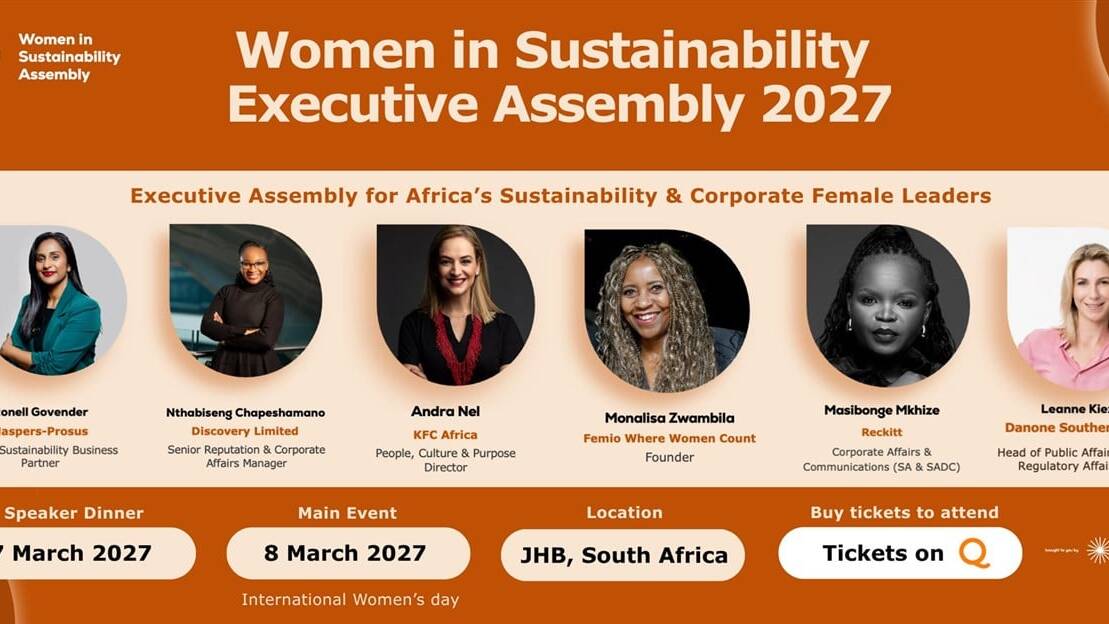The image size is (1109, 624).
Task: Click the Buy tickets to attend heading
Action: click(905, 512)
